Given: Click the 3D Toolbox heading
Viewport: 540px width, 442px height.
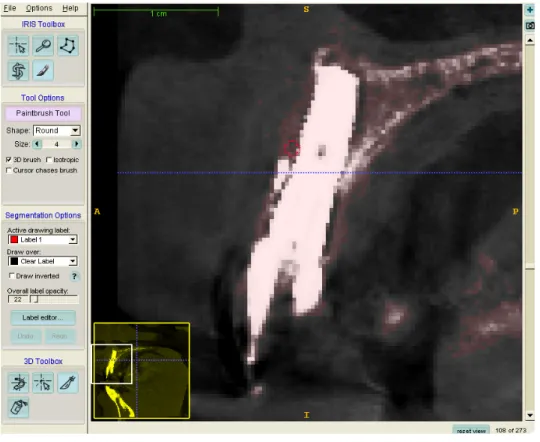Looking at the screenshot, I should point(43,361).
